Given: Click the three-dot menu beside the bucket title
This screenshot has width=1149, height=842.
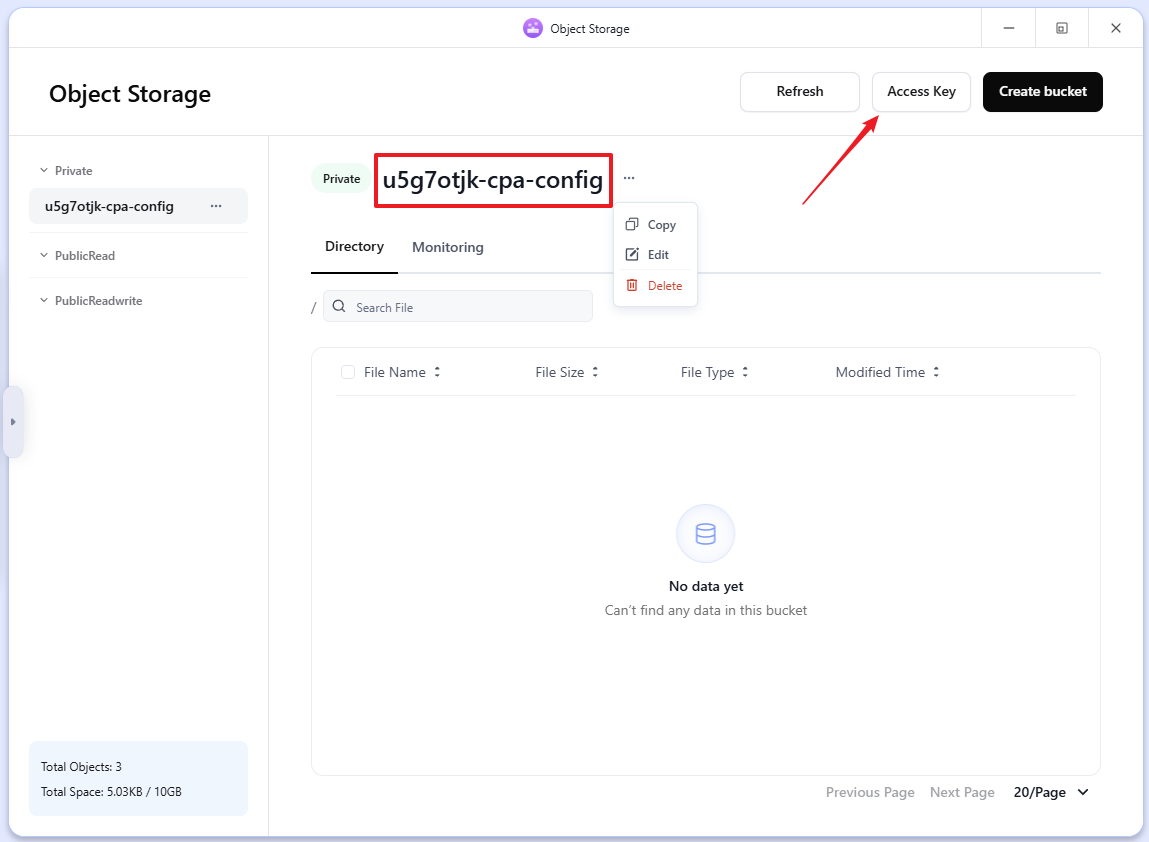Looking at the screenshot, I should pos(629,179).
